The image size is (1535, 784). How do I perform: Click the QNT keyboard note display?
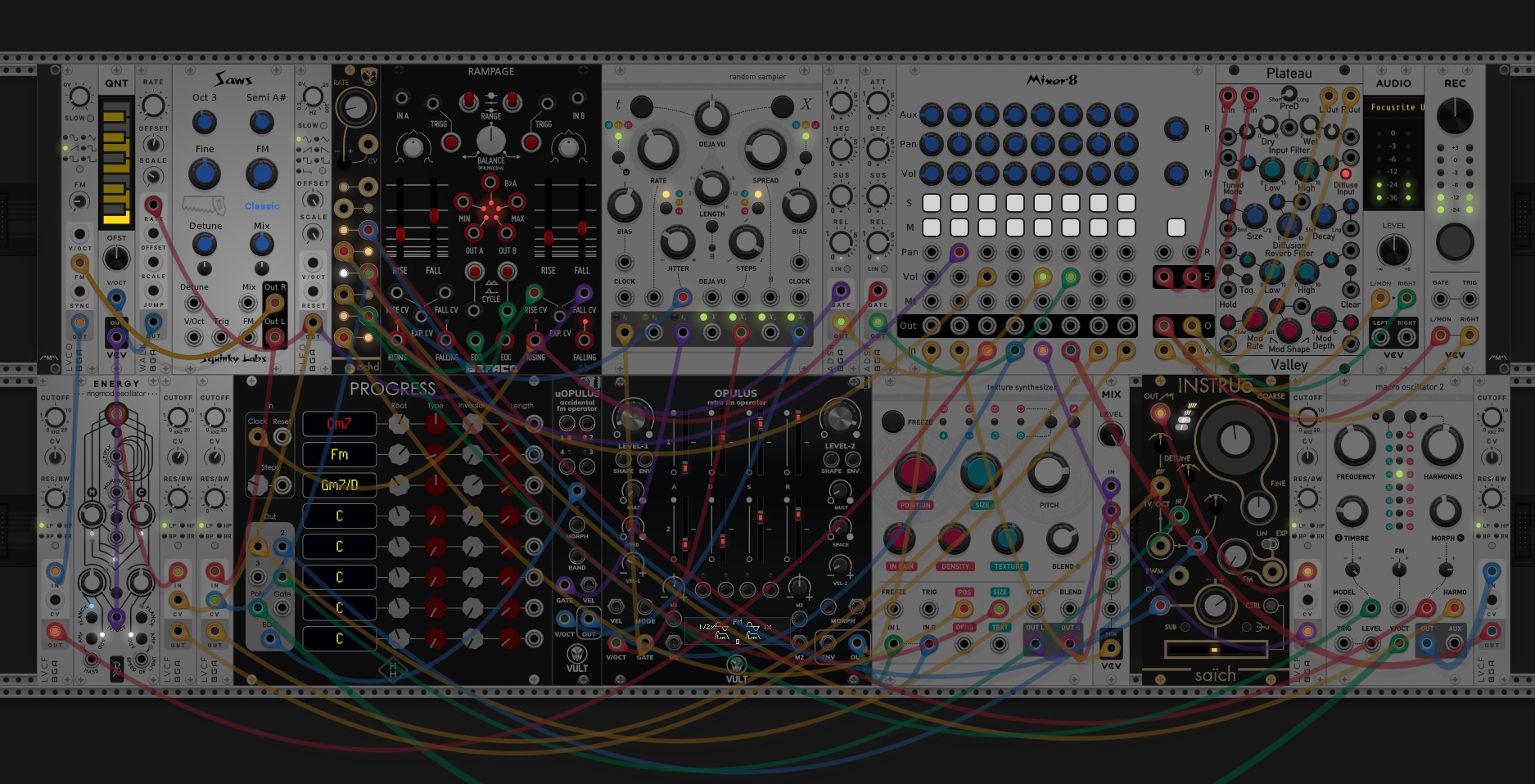(116, 163)
